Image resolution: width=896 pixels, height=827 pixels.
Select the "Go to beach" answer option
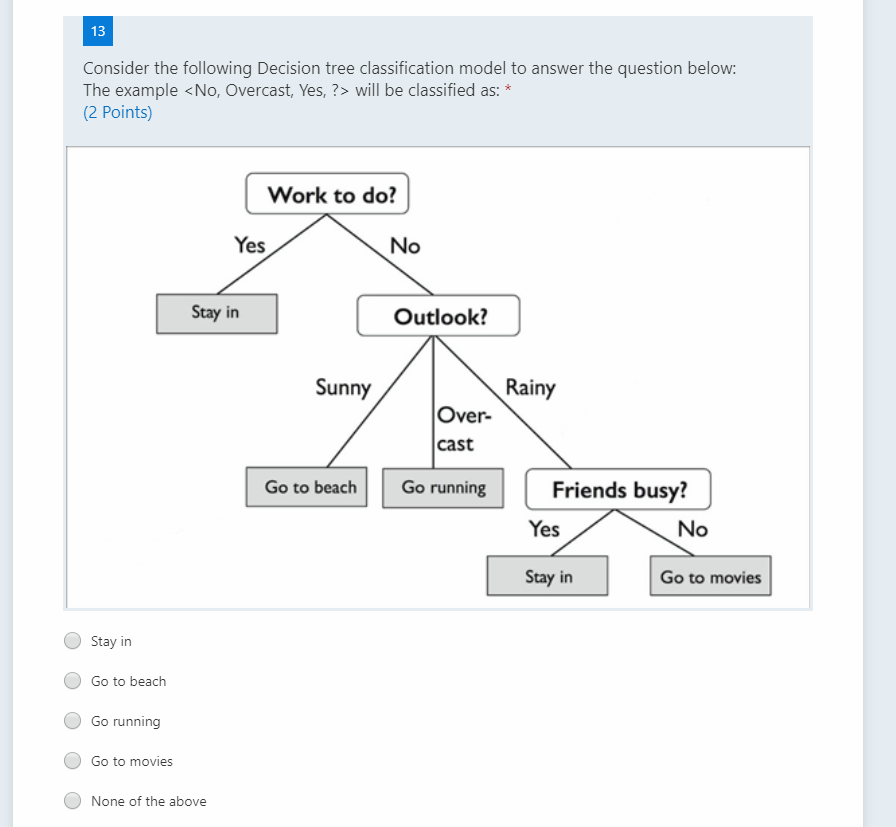click(x=72, y=680)
